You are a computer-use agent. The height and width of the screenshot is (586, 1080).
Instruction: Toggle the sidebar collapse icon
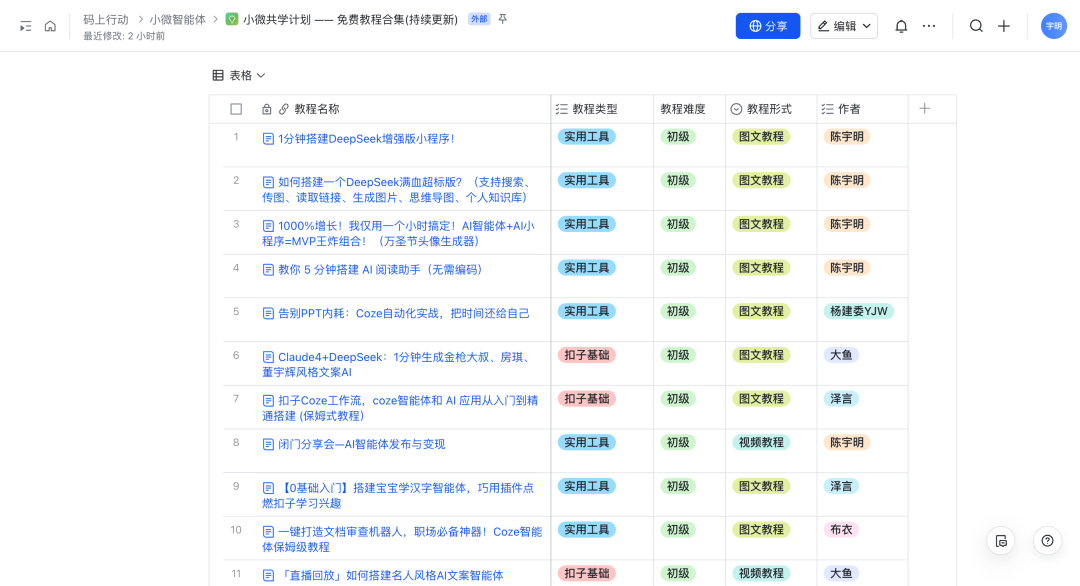tap(25, 26)
